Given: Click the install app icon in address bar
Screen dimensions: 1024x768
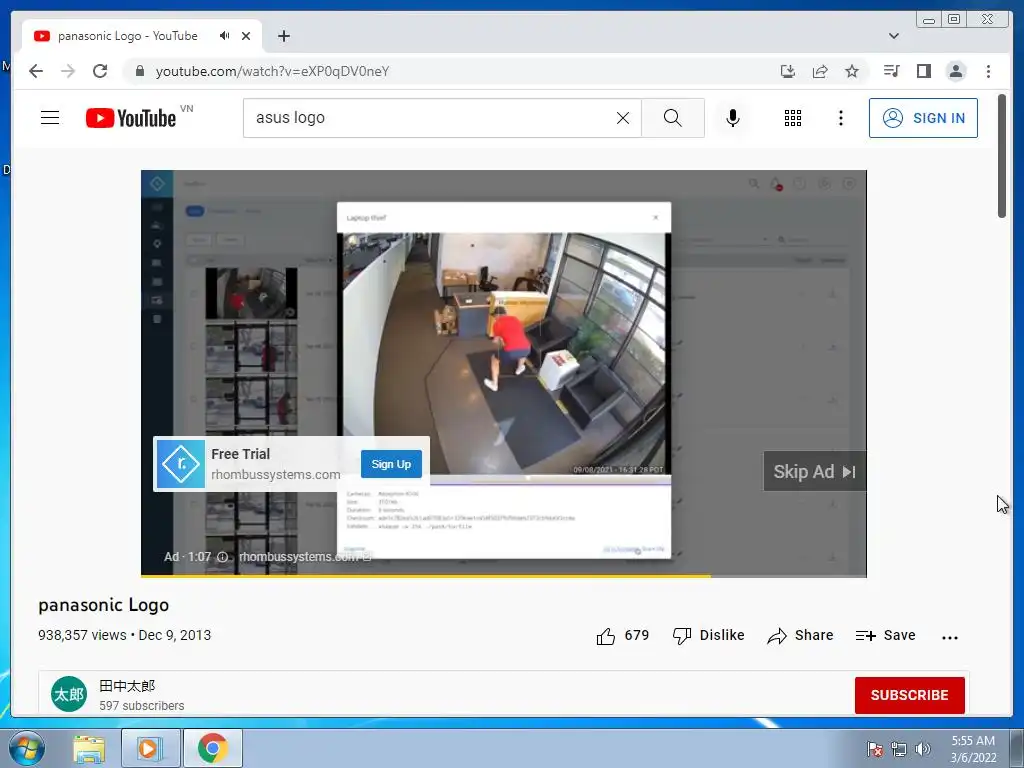Looking at the screenshot, I should (788, 71).
